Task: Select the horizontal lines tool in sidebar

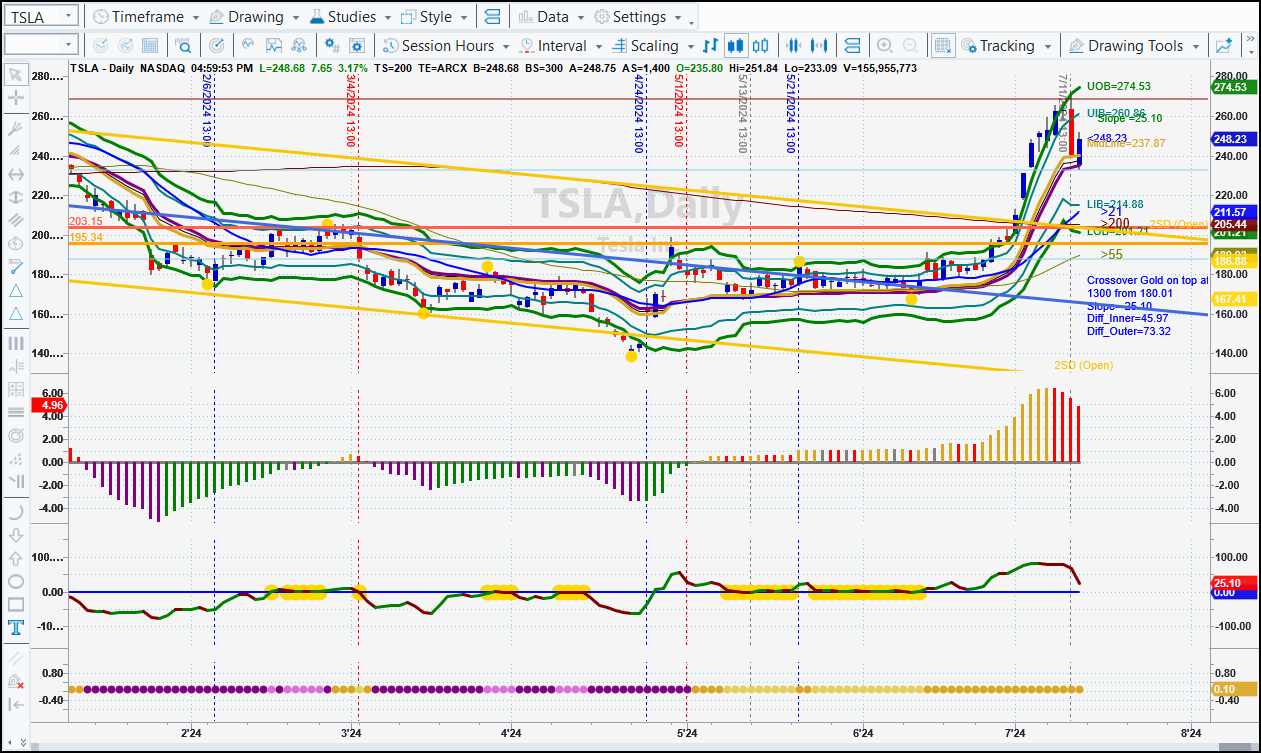Action: point(16,412)
